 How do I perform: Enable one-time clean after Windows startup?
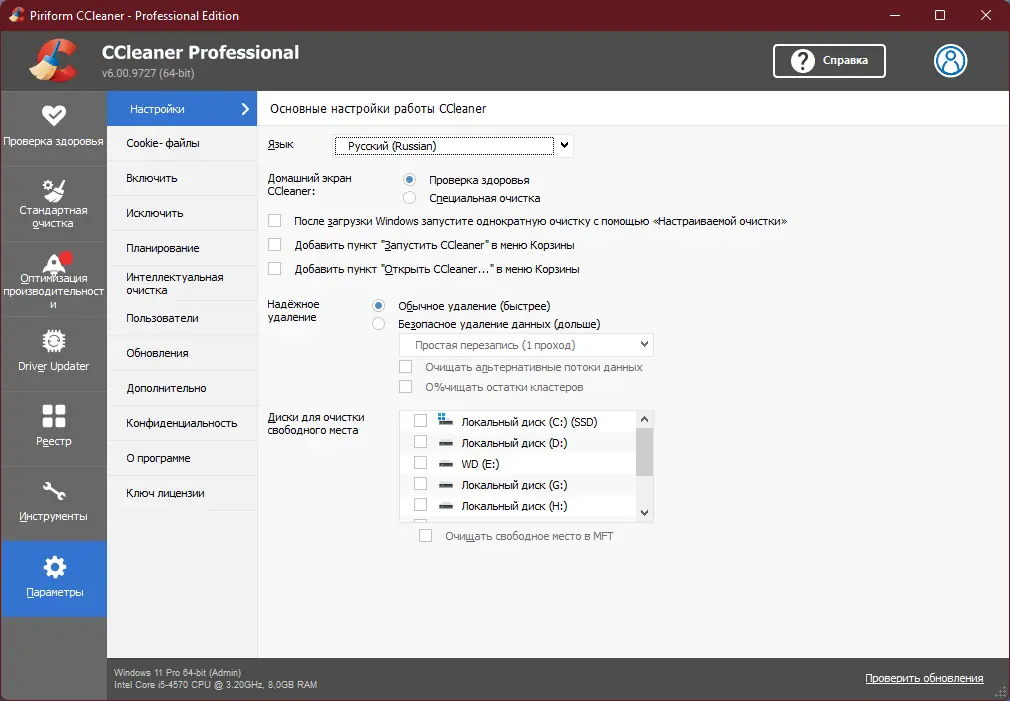click(x=274, y=221)
